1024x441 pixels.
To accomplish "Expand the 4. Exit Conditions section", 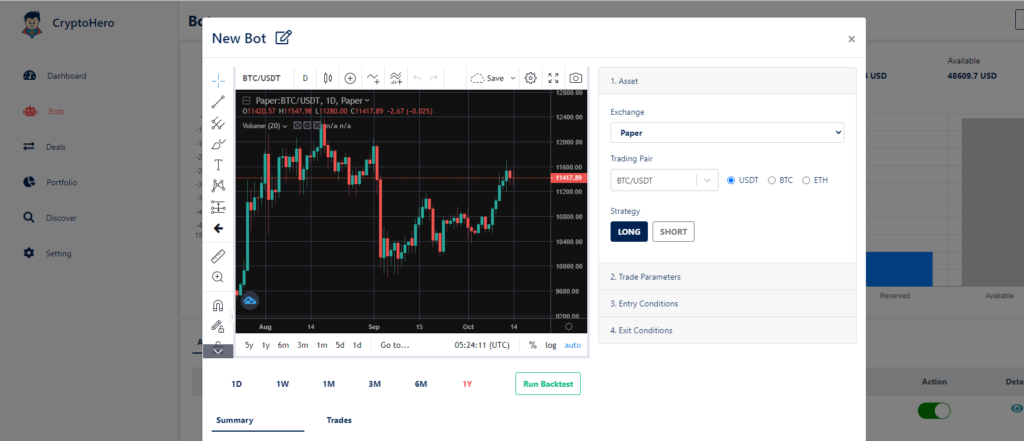I will coord(728,331).
